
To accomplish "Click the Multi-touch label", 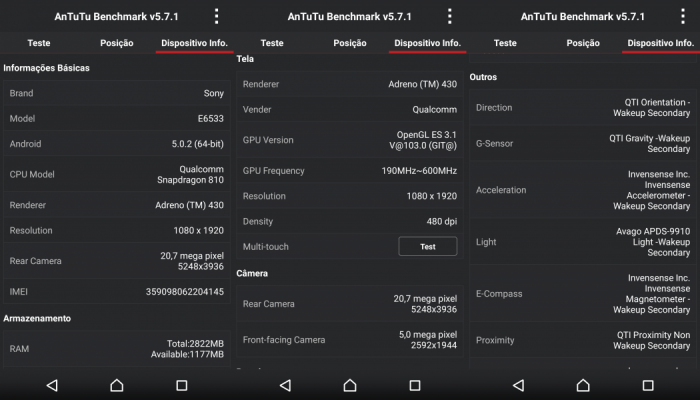I will pyautogui.click(x=266, y=246).
